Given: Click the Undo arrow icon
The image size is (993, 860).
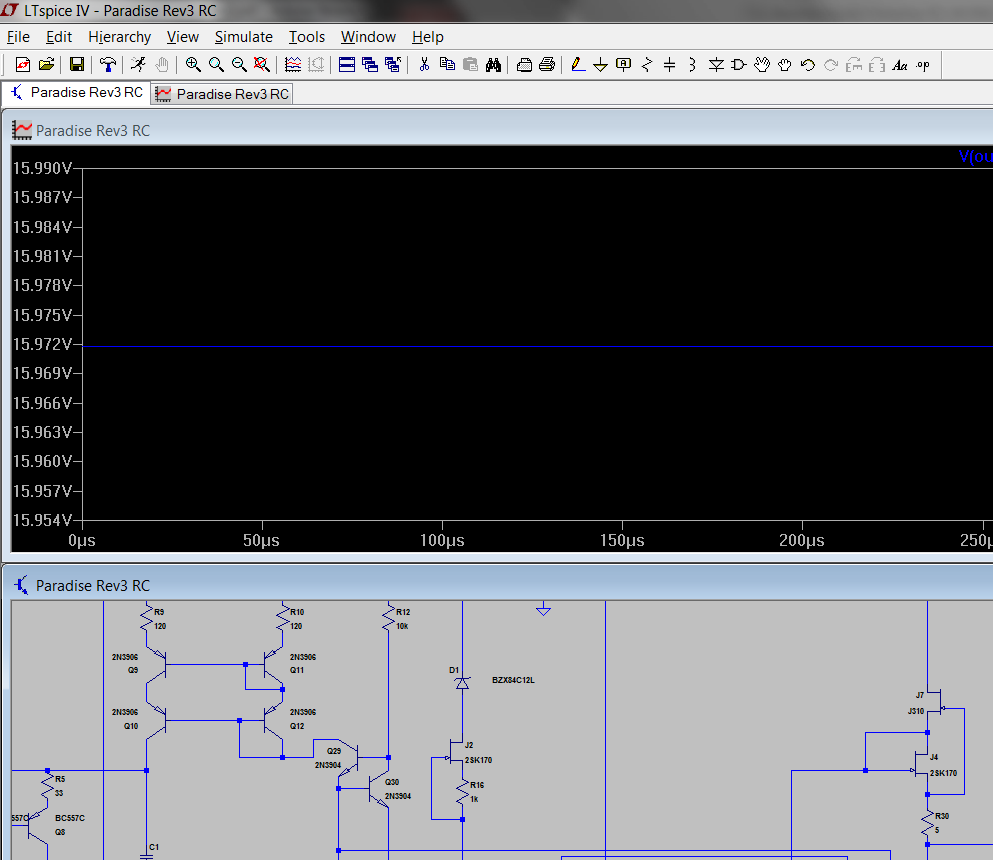Looking at the screenshot, I should click(807, 65).
